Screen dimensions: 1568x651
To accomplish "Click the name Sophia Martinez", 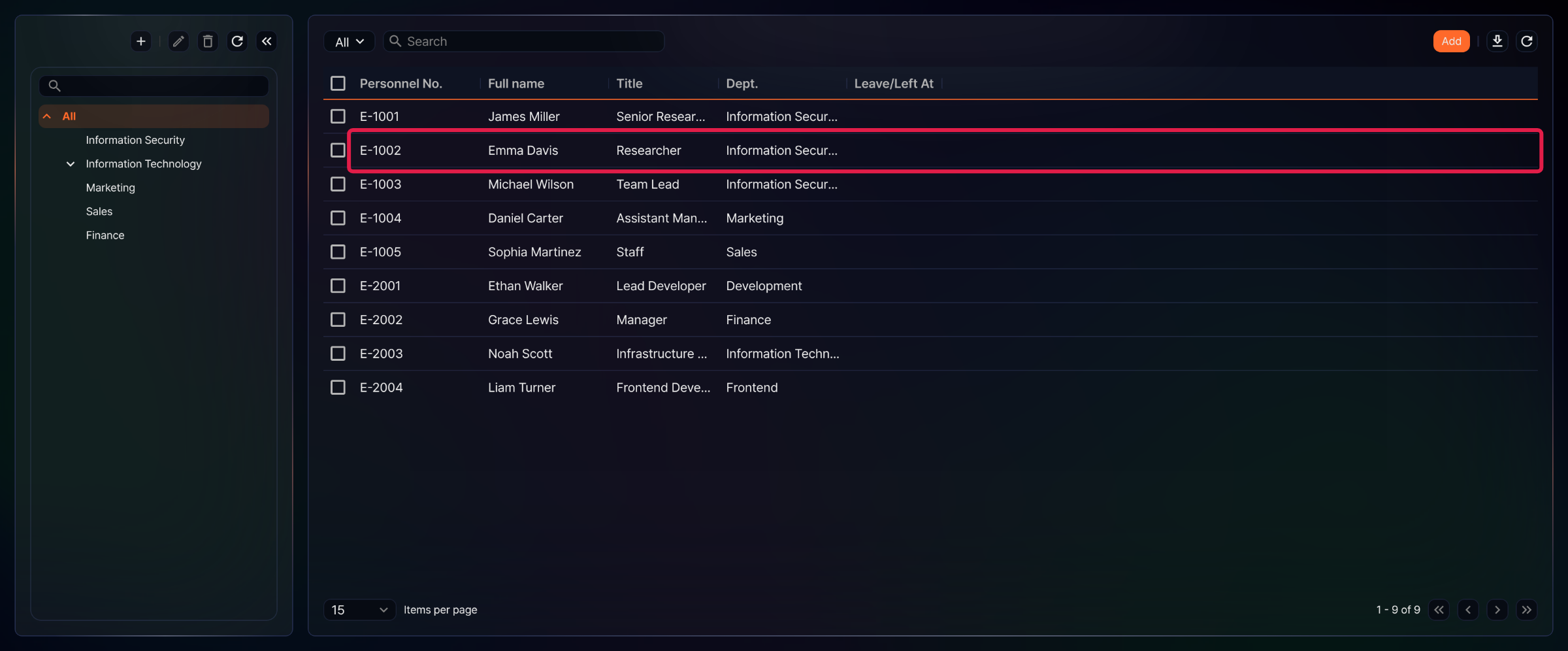I will [534, 252].
